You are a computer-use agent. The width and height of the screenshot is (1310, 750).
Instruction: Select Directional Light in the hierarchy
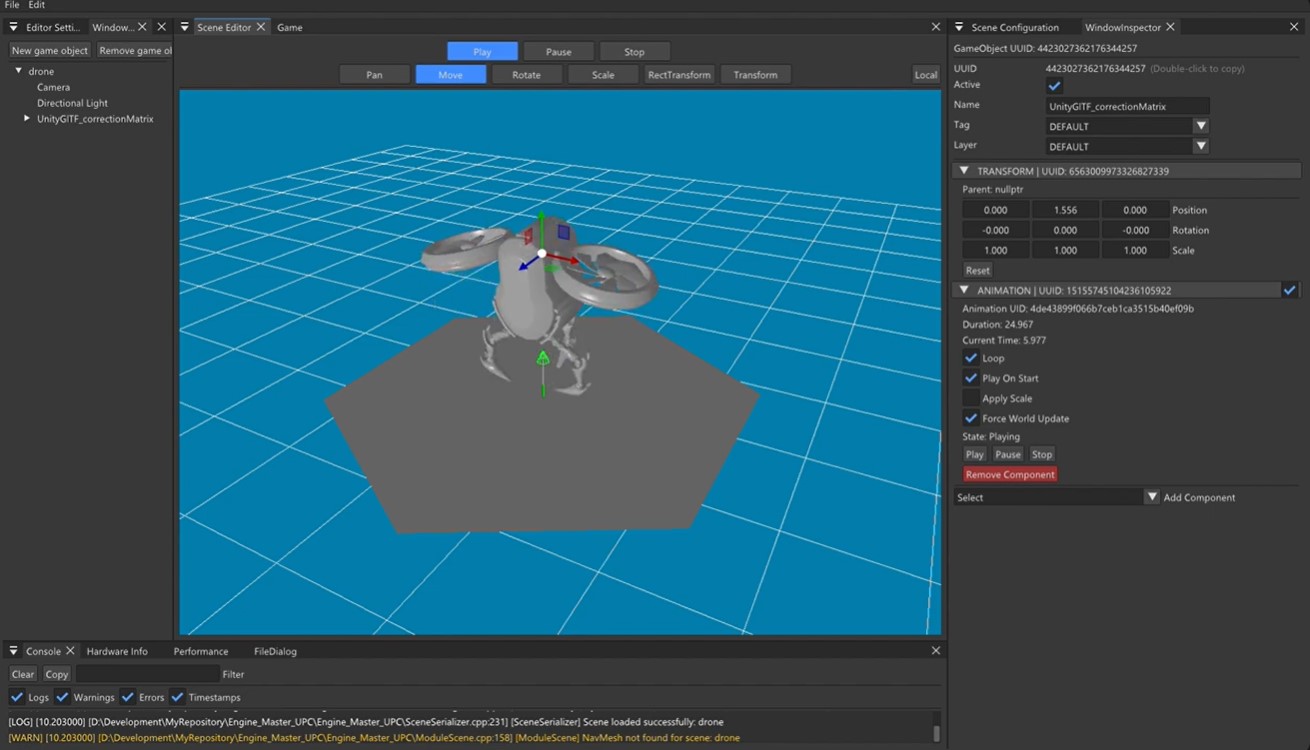pyautogui.click(x=72, y=103)
